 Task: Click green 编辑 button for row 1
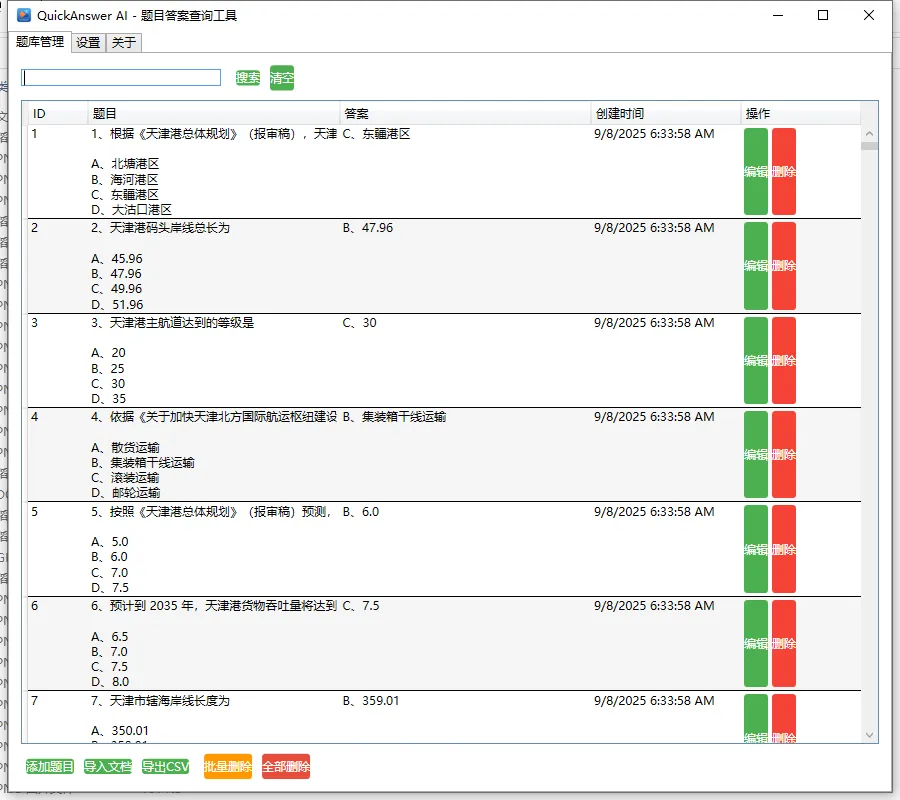(x=756, y=172)
